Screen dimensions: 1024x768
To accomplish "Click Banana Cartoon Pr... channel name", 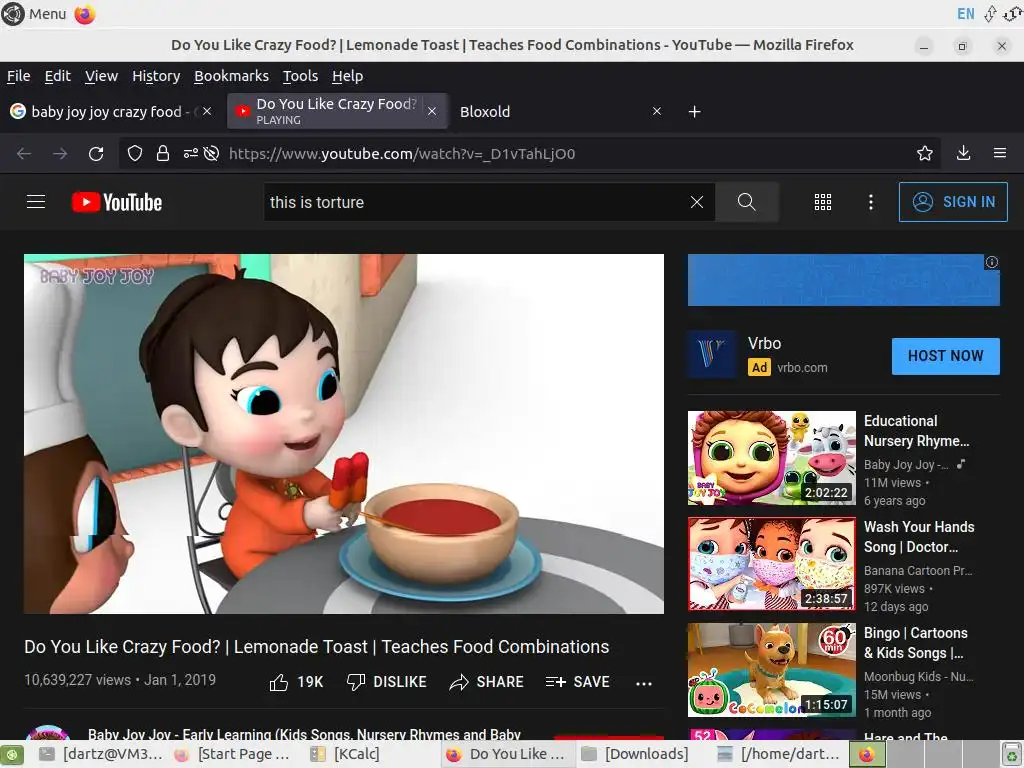I will pos(918,571).
